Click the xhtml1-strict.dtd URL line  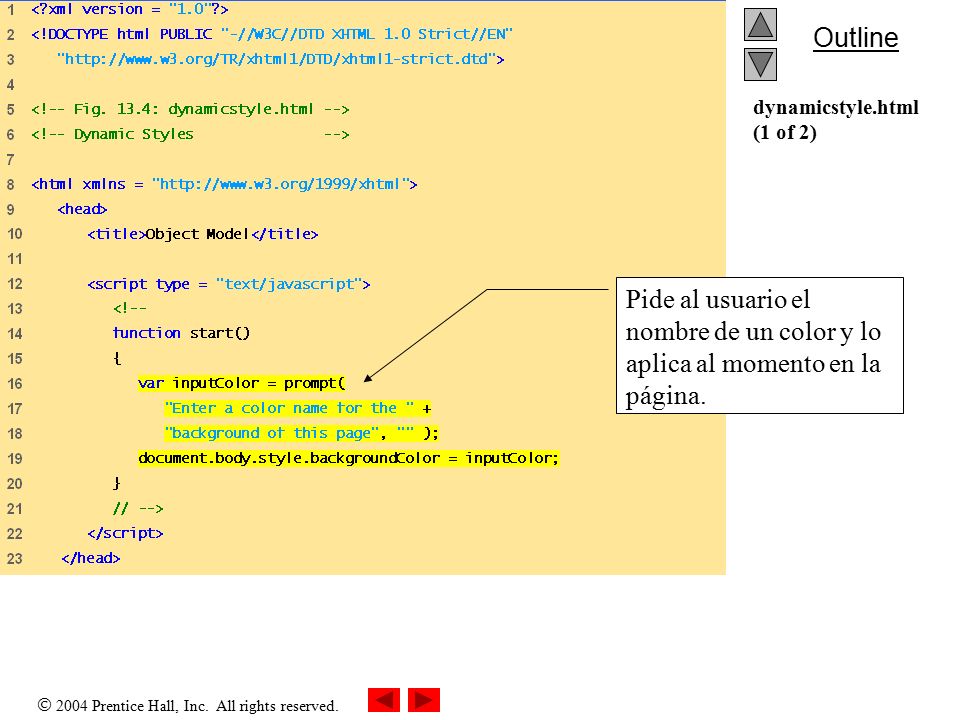(x=280, y=59)
